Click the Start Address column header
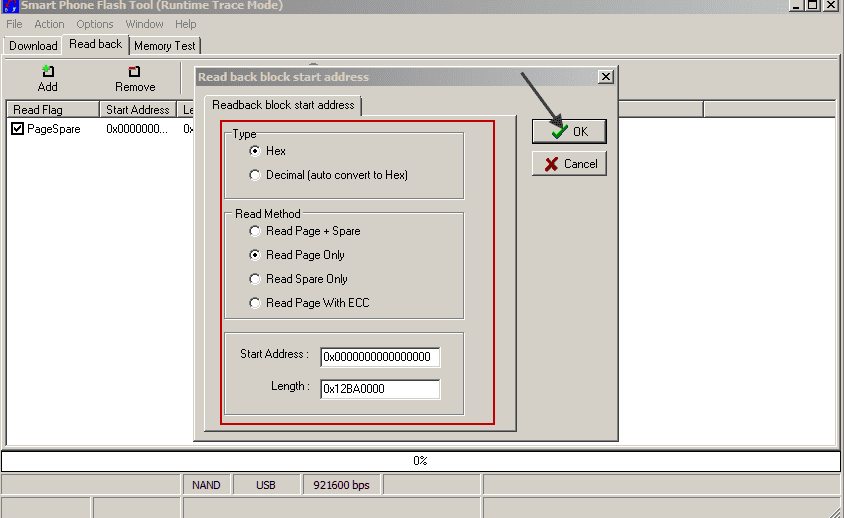Screen dimensions: 844x518 (x=138, y=110)
